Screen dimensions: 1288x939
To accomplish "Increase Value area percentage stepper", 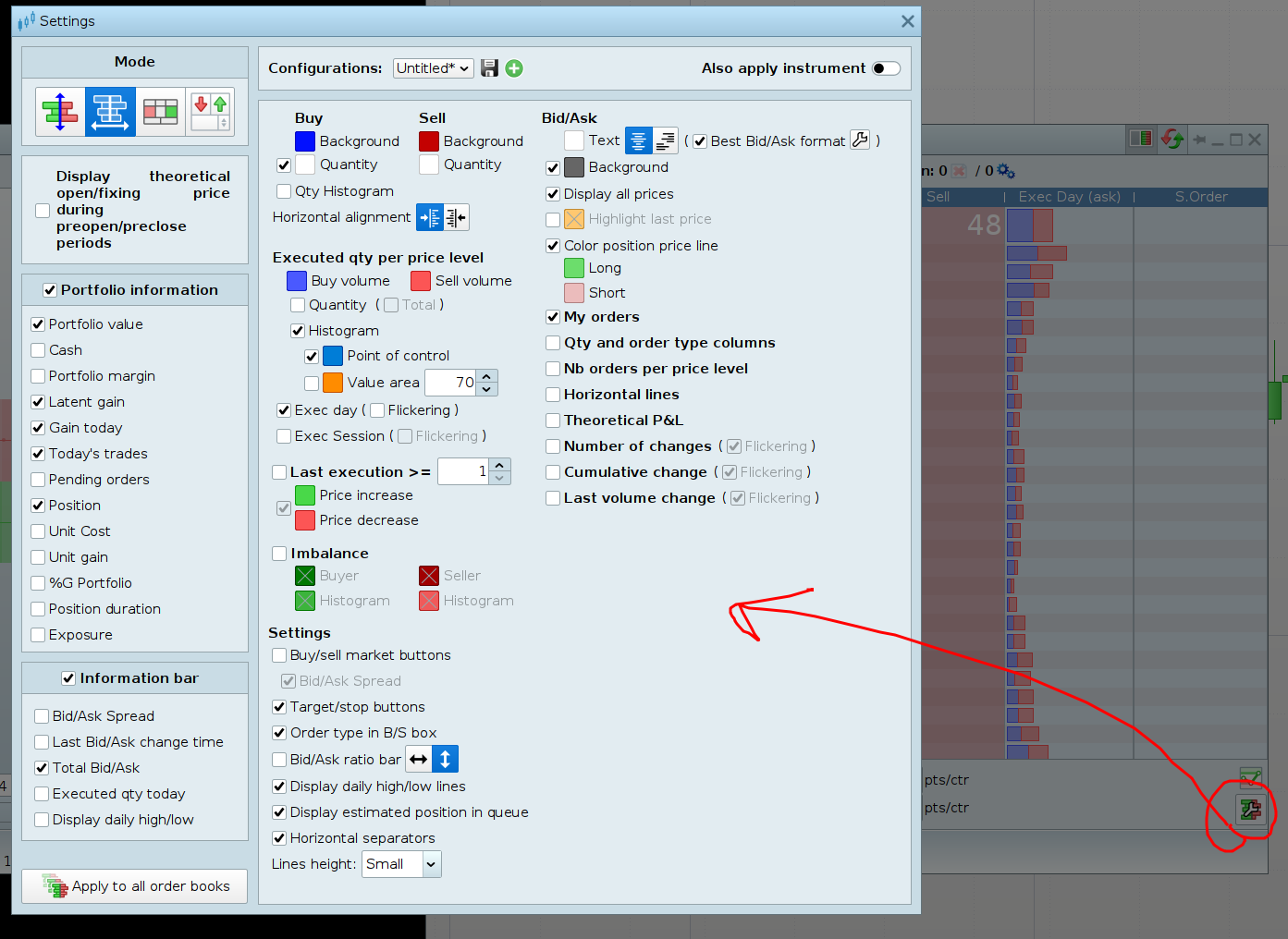I will pyautogui.click(x=487, y=376).
